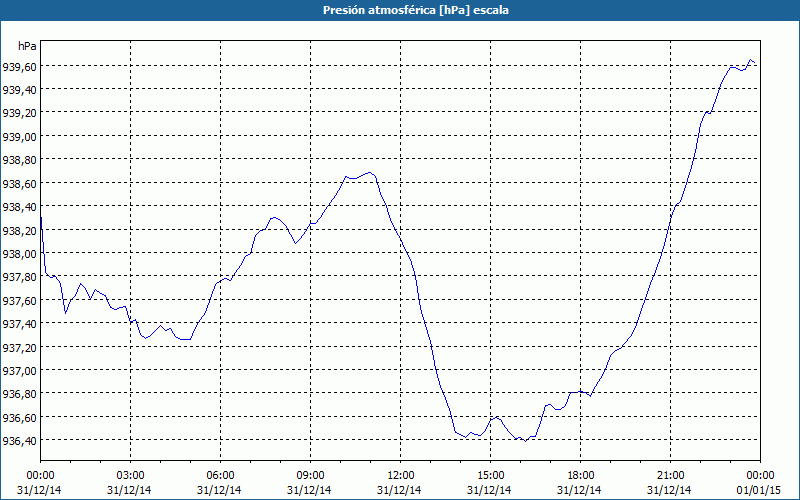Screen dimensions: 800x500
Task: Click the 03:00 time axis label
Action: pyautogui.click(x=131, y=476)
